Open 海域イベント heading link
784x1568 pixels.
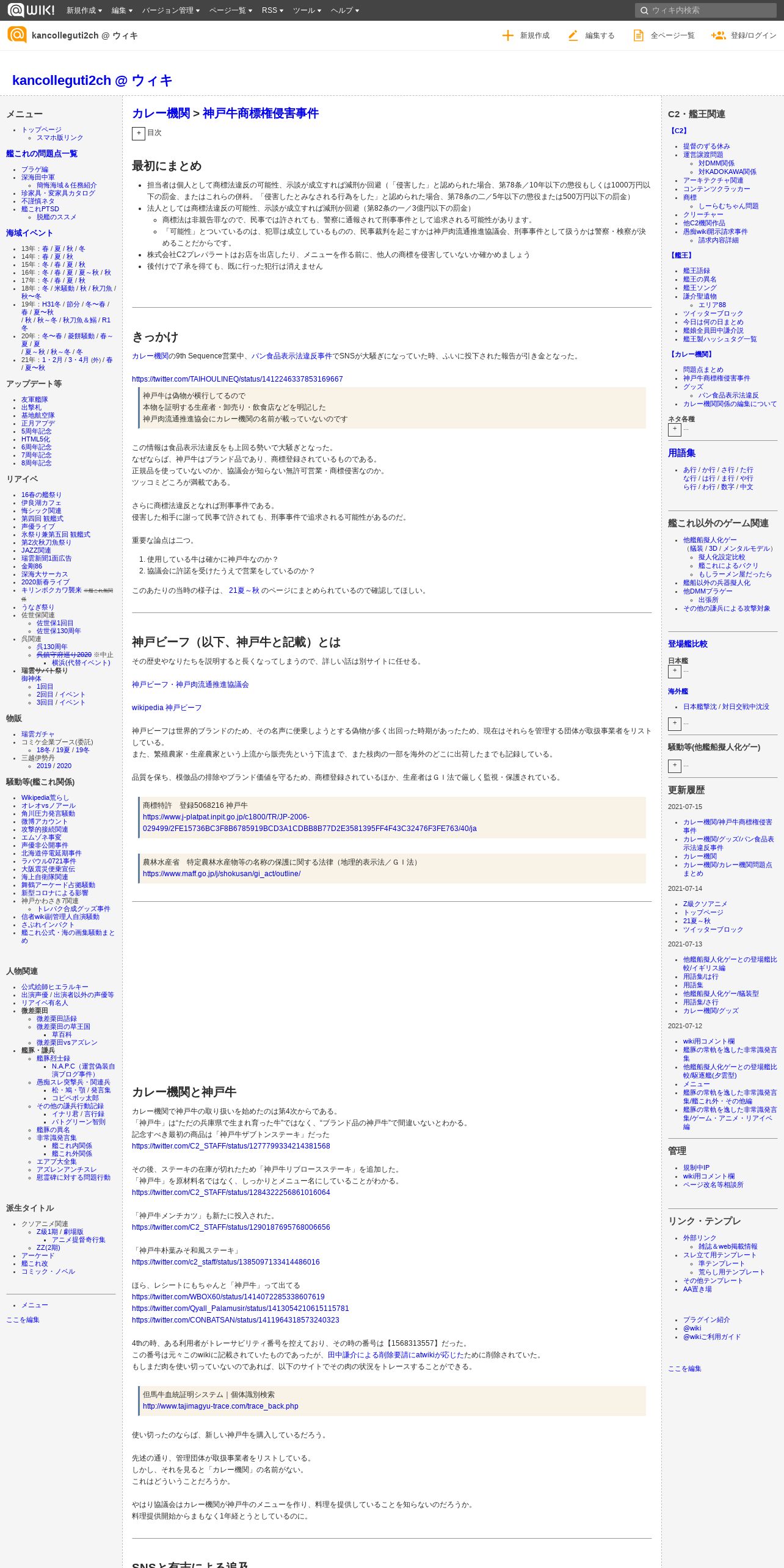(29, 233)
